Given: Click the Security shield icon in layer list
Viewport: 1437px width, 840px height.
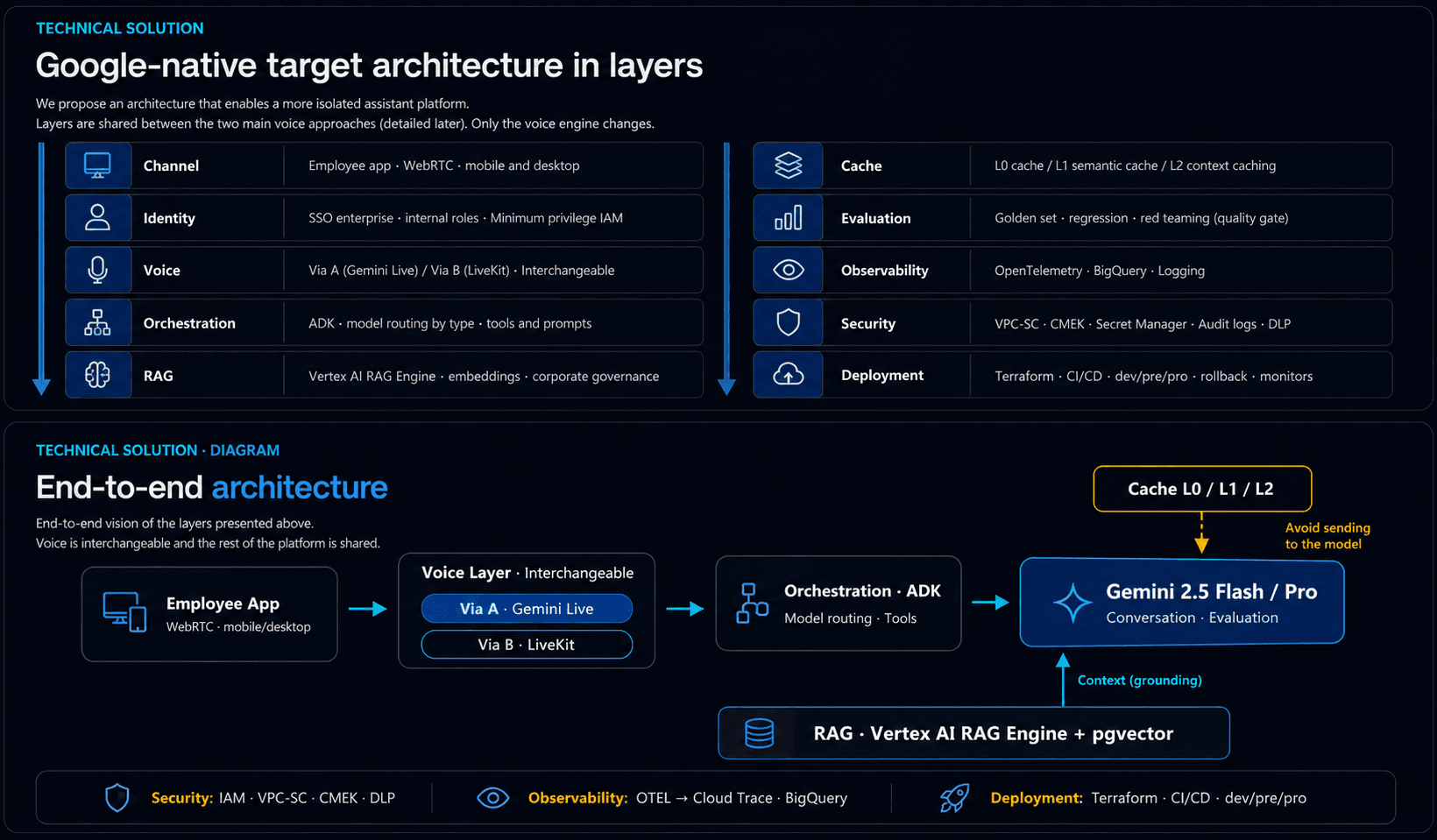Looking at the screenshot, I should coord(789,323).
